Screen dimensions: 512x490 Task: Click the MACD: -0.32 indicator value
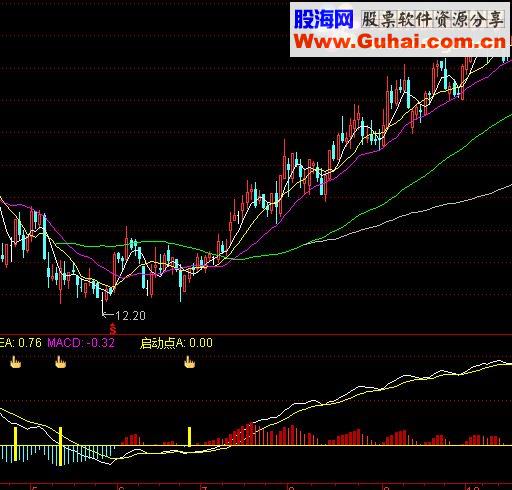point(81,343)
